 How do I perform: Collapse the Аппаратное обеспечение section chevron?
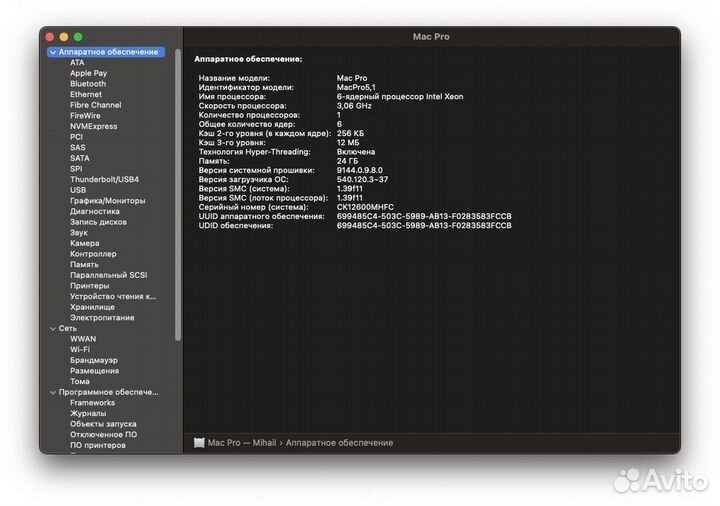click(53, 52)
